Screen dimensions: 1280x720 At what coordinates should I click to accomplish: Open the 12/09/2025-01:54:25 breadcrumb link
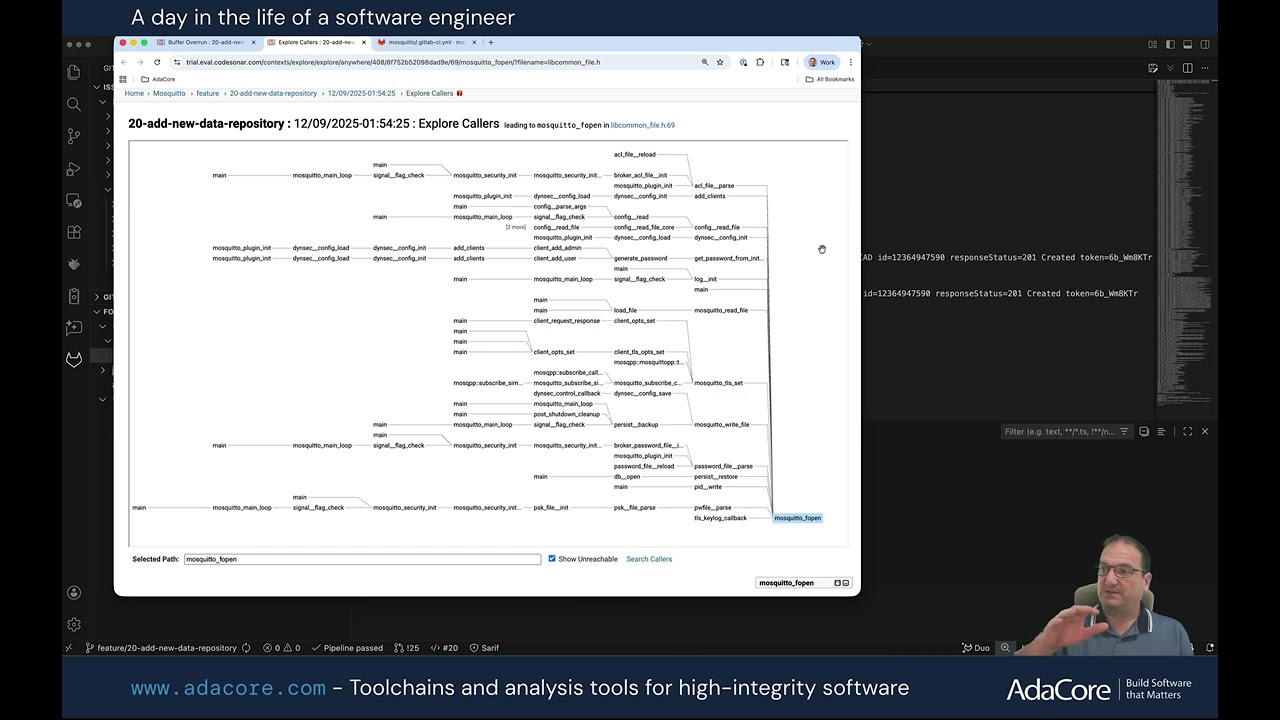point(361,93)
